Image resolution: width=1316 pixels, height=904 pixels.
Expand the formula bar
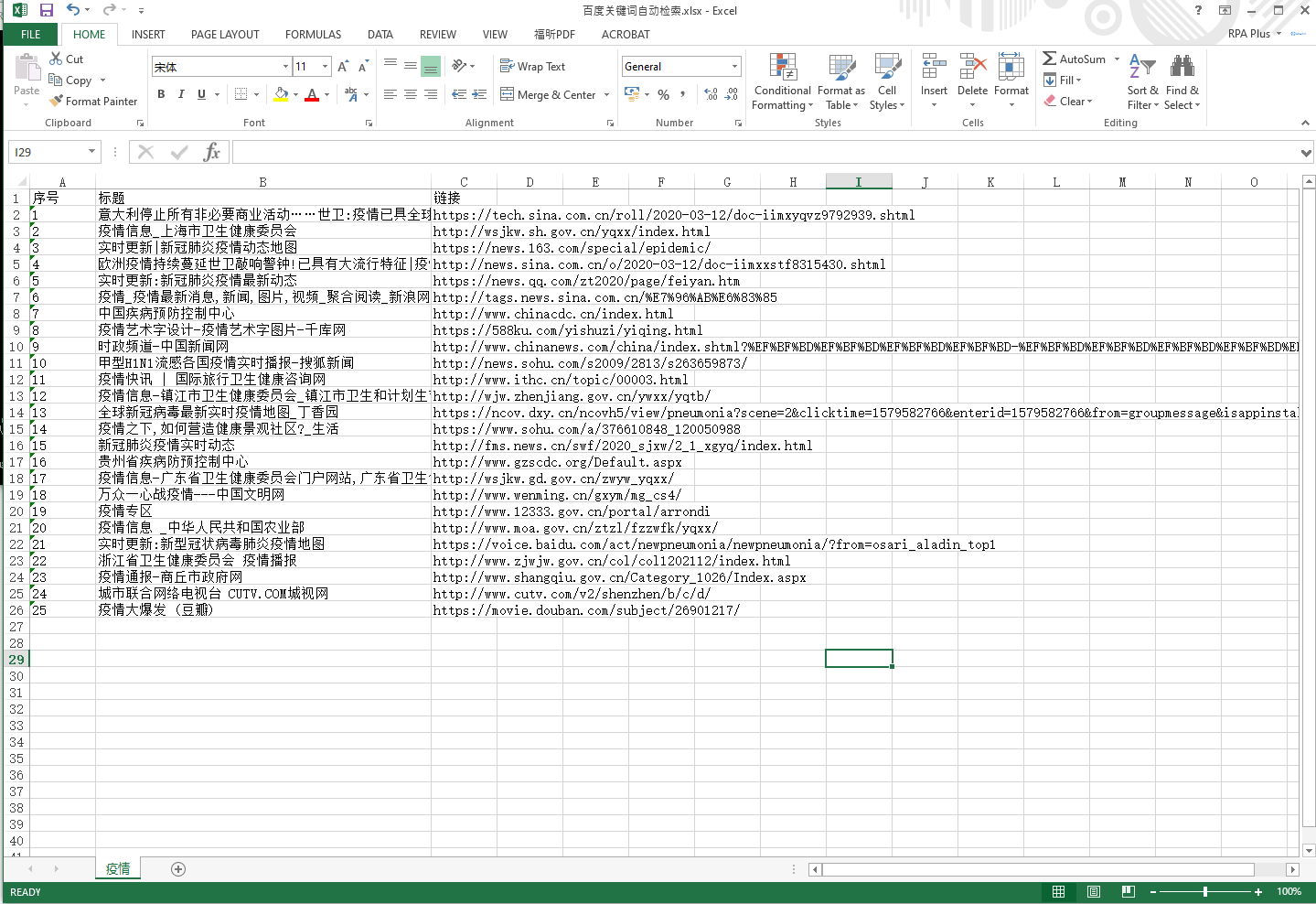1306,153
